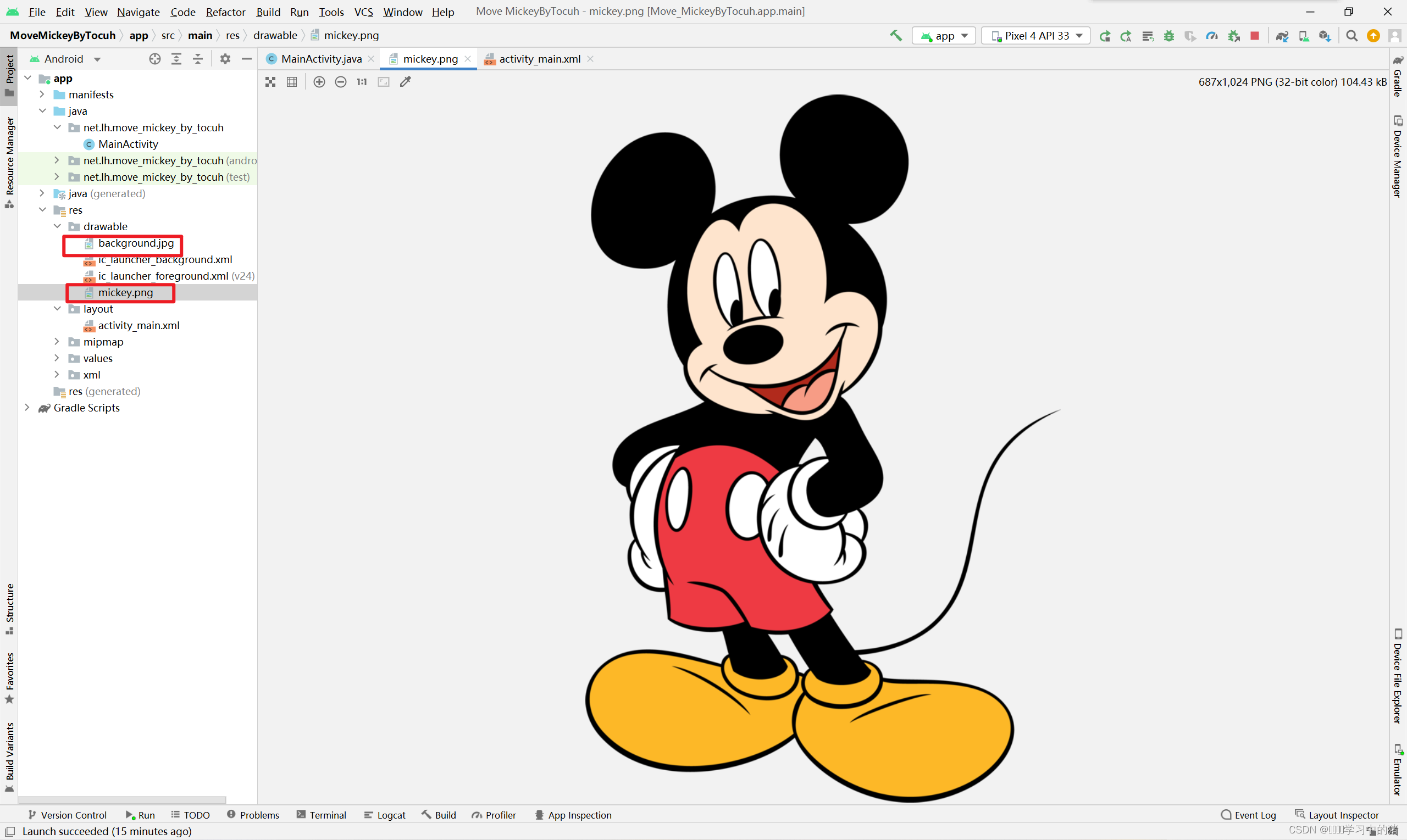Switch to MainActivity.java tab
Viewport: 1407px width, 840px height.
pos(321,59)
